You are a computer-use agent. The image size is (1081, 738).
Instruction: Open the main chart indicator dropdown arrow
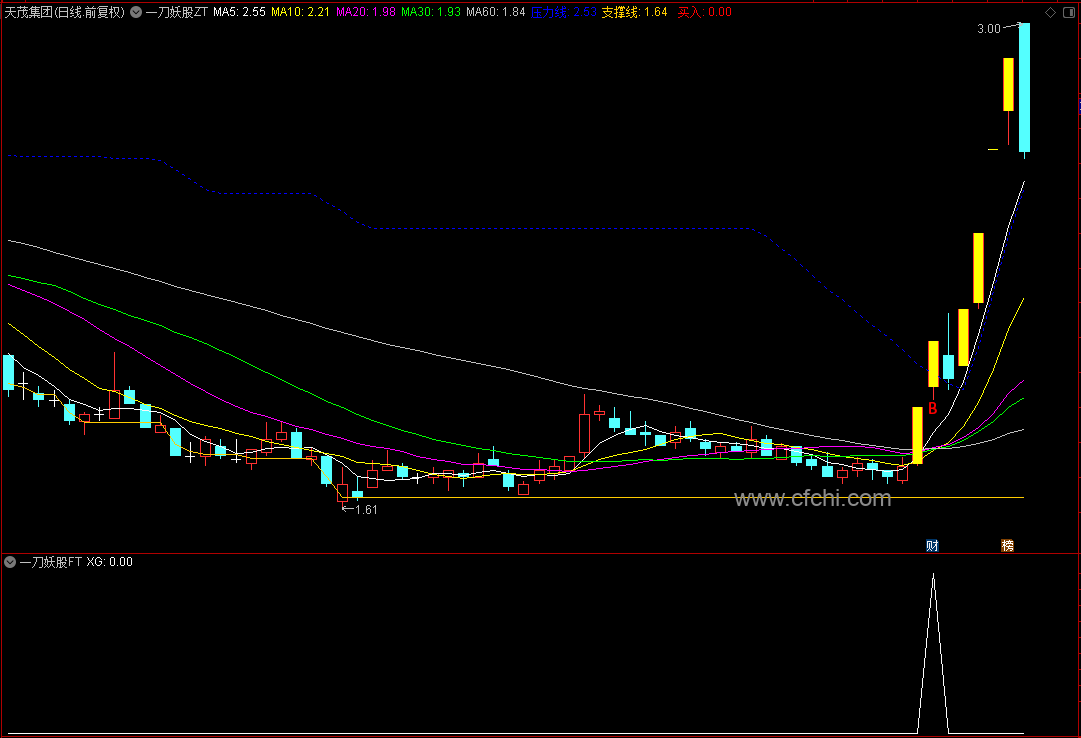pos(136,12)
